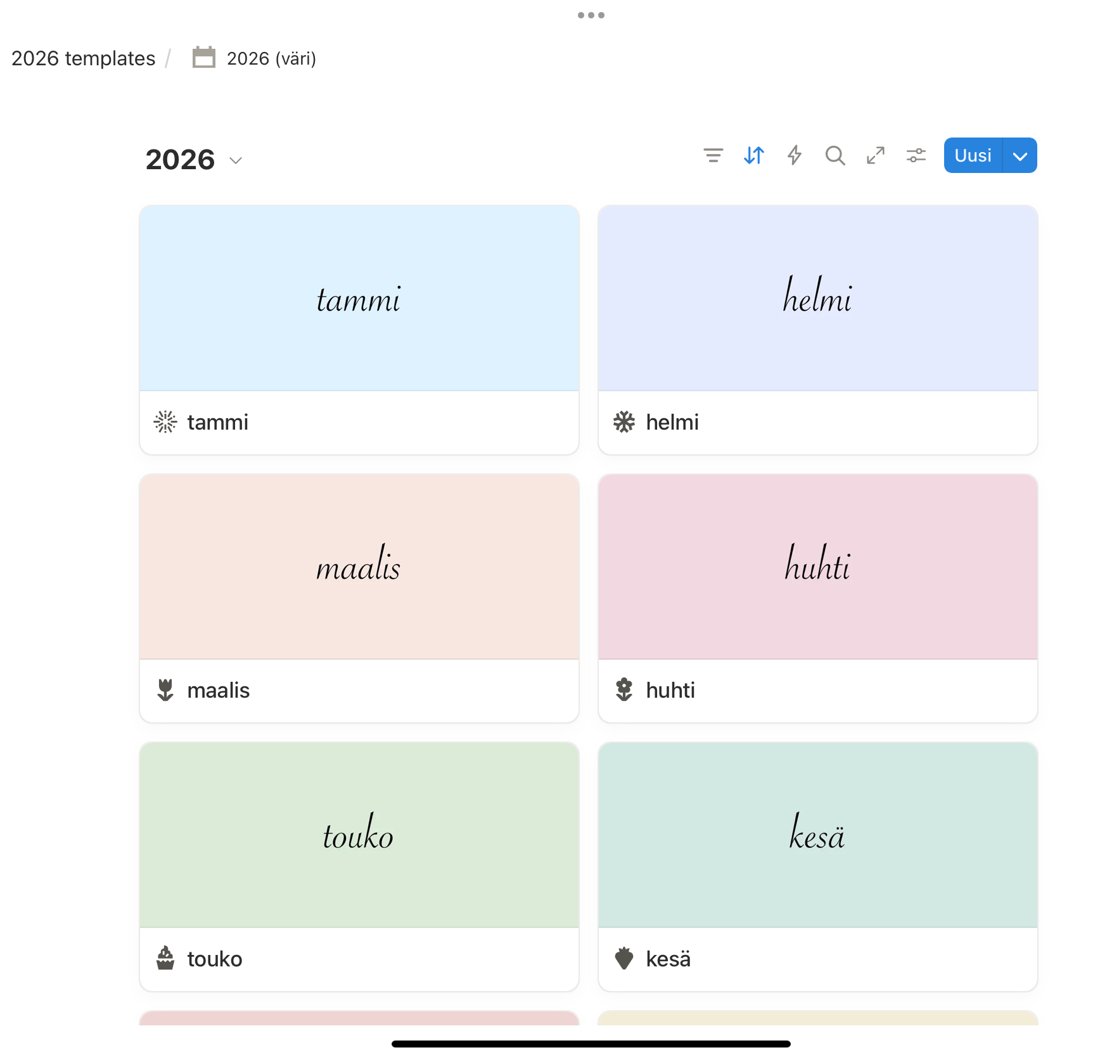Click the calendar icon in the breadcrumb
1100x1057 pixels.
click(203, 57)
